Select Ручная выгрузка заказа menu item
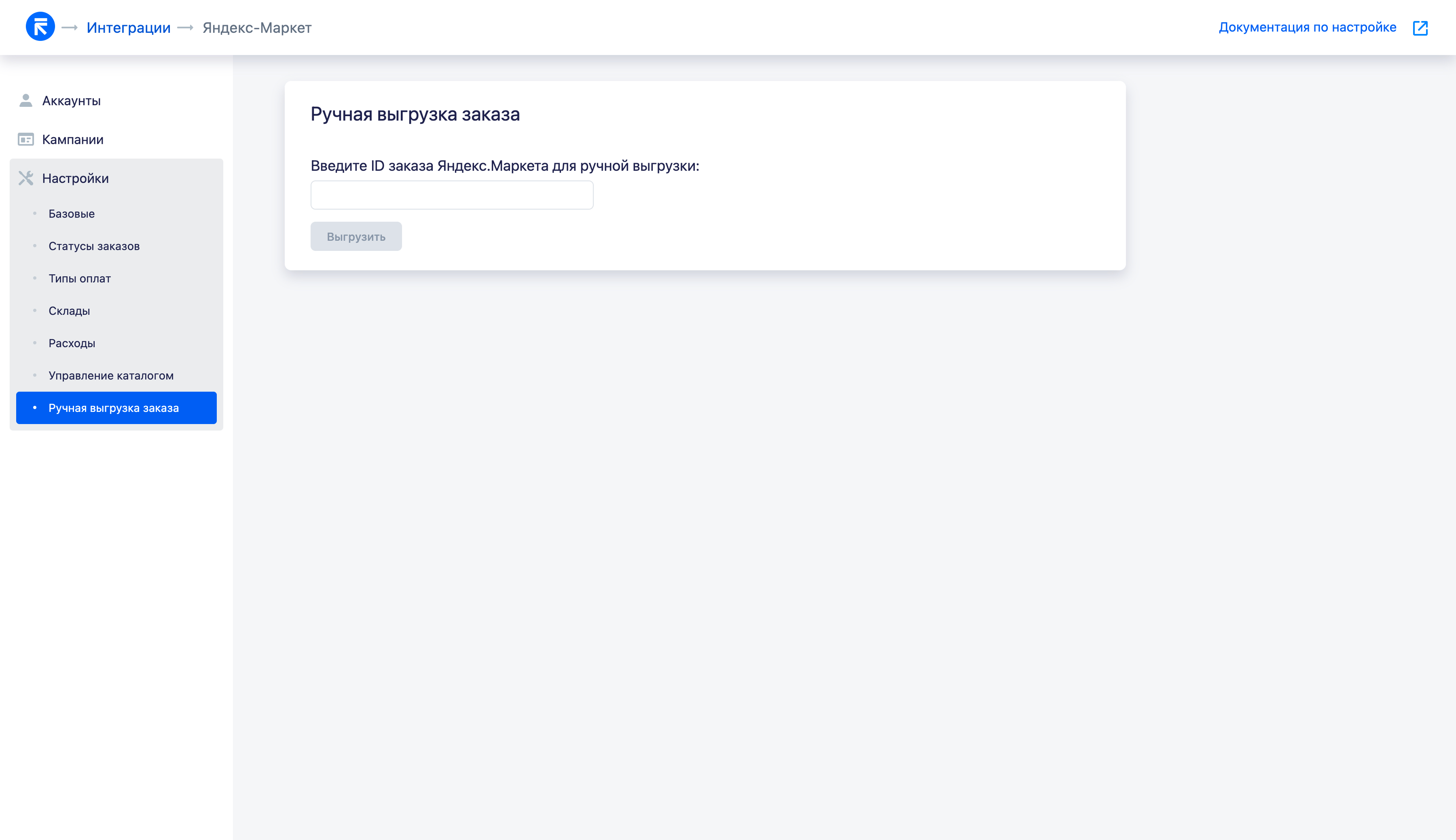The width and height of the screenshot is (1456, 840). pyautogui.click(x=116, y=408)
